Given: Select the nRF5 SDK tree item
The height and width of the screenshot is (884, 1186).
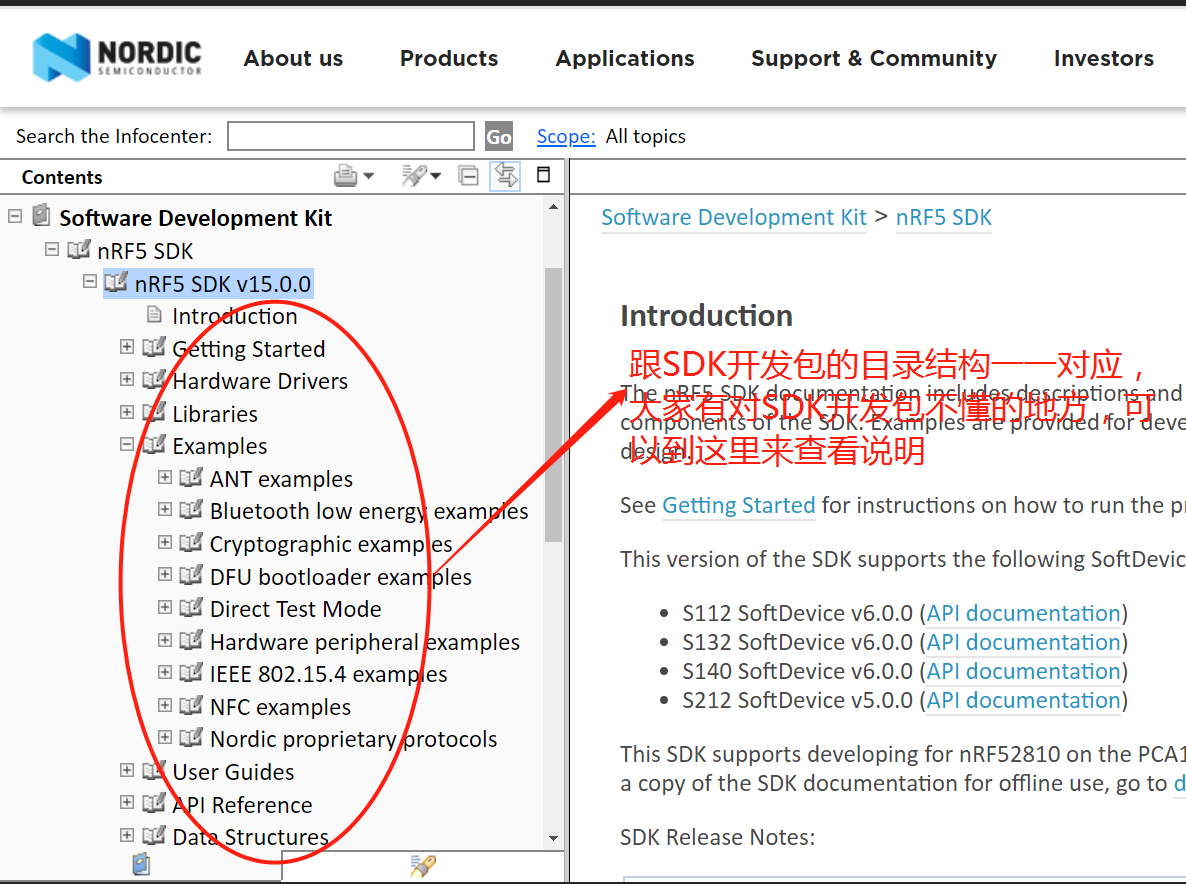Looking at the screenshot, I should tap(145, 251).
